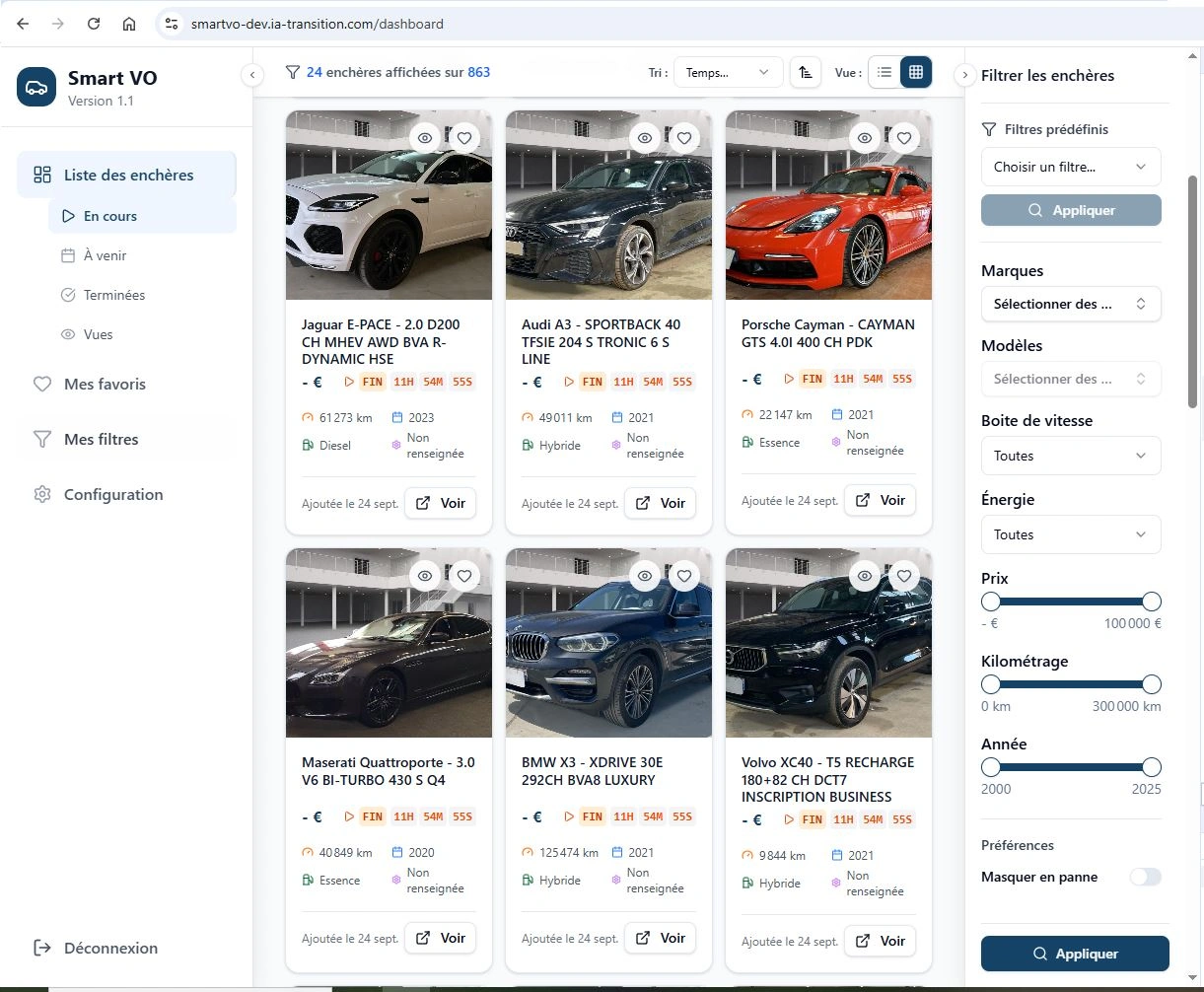Screen dimensions: 1204x992
Task: Click the 863 total enchères number
Action: pos(479,72)
